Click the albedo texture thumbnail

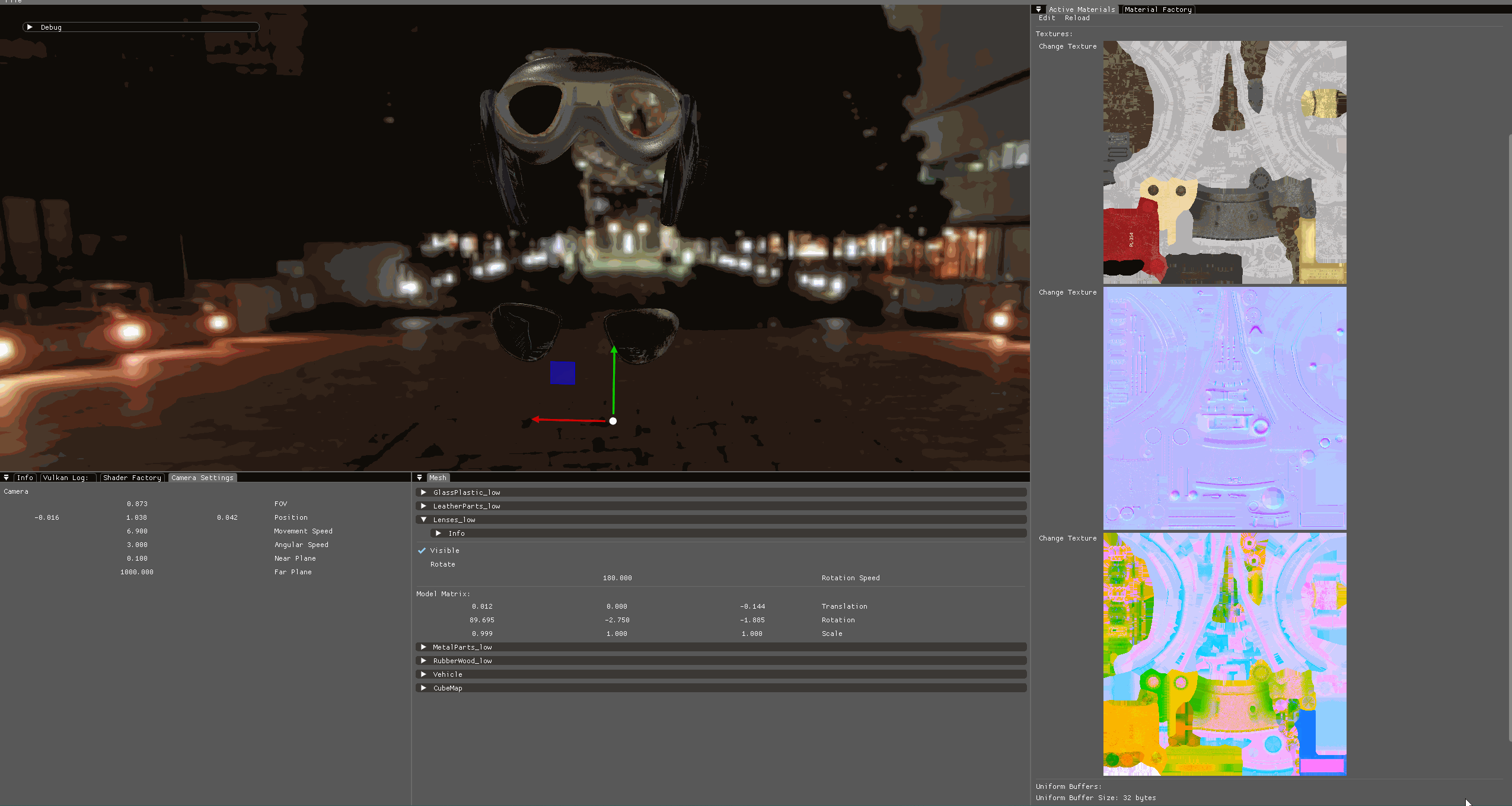[x=1224, y=162]
